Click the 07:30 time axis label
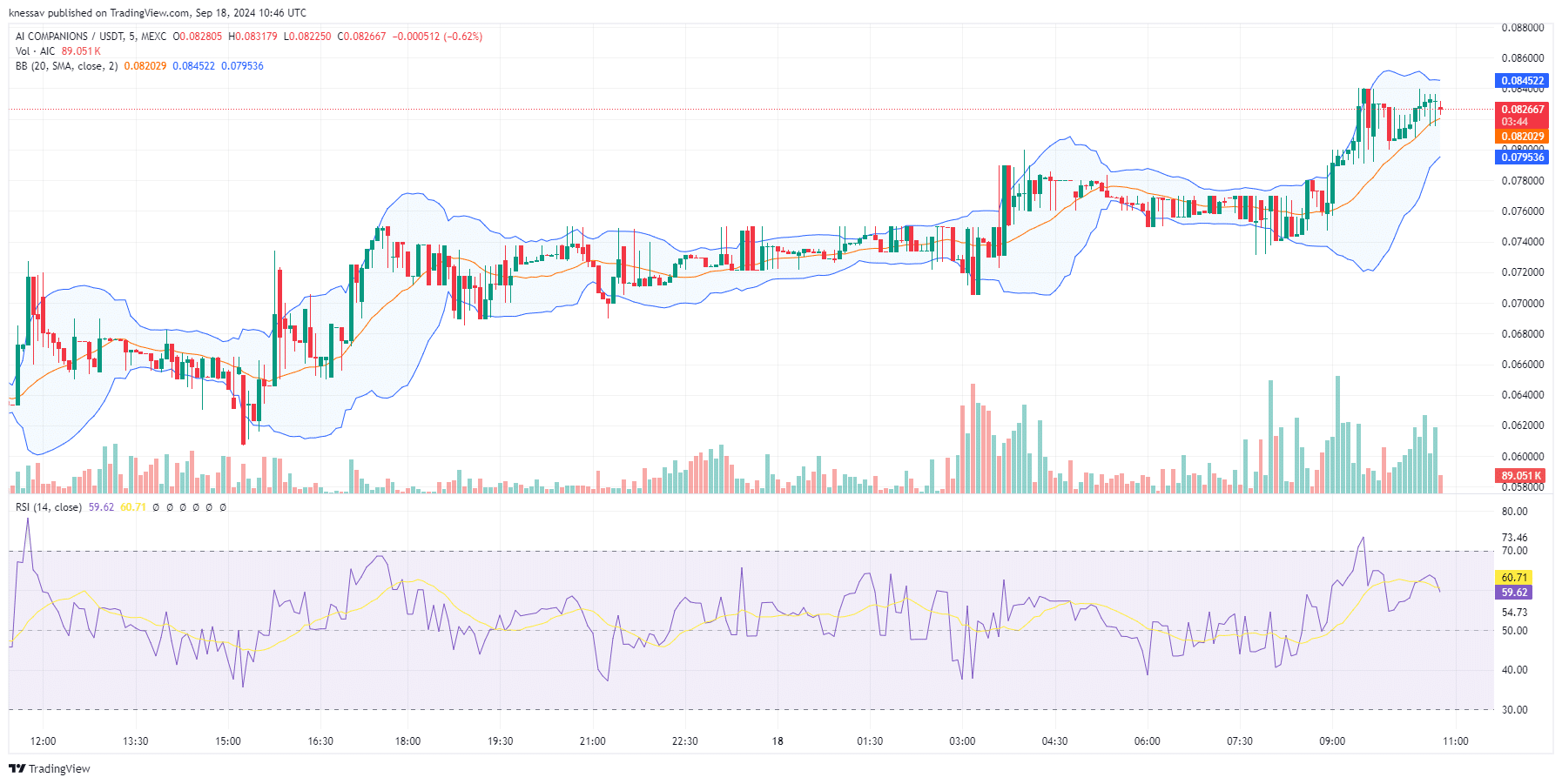1562x784 pixels. 1240,741
